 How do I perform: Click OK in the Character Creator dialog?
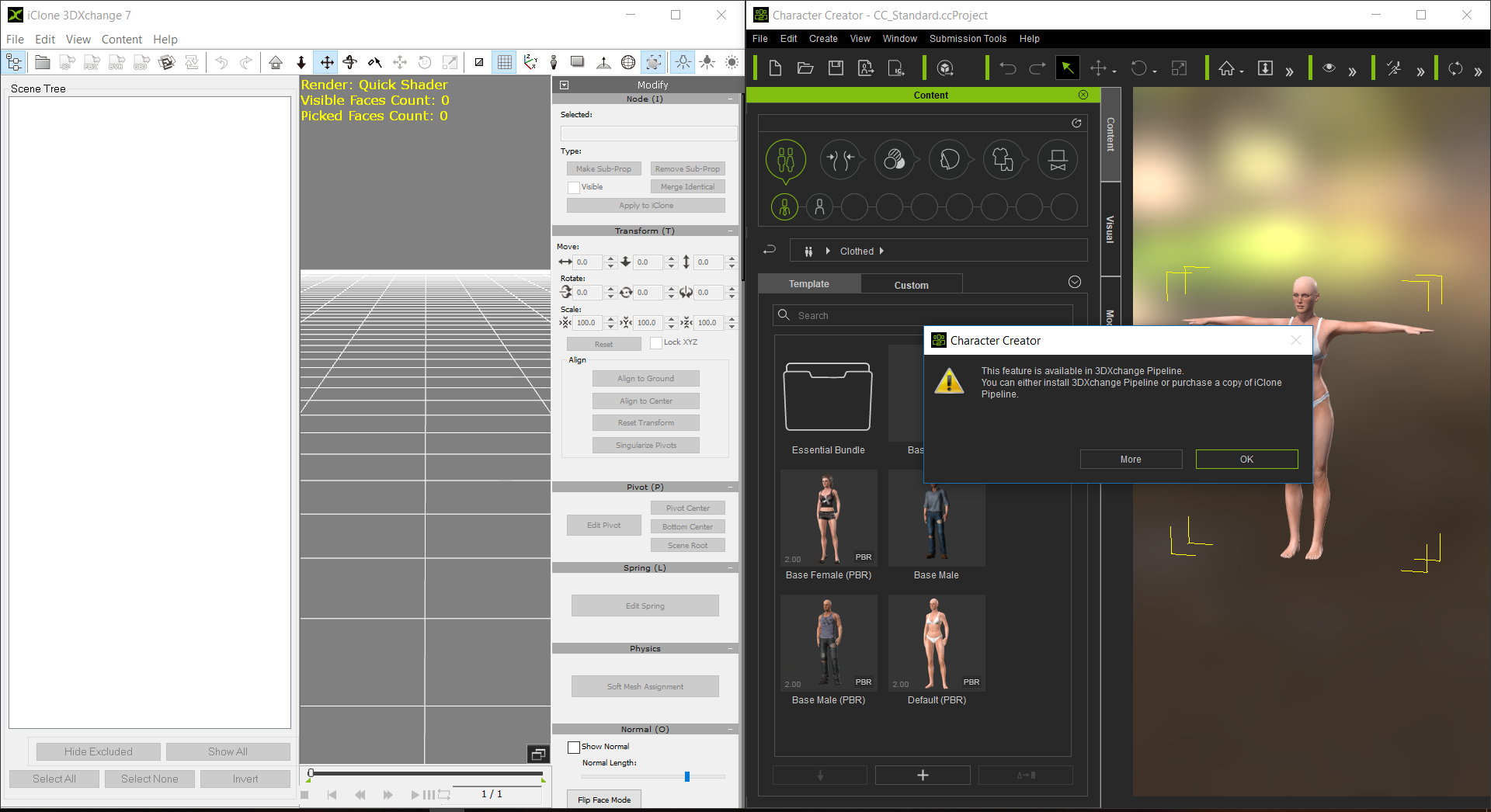tap(1246, 459)
